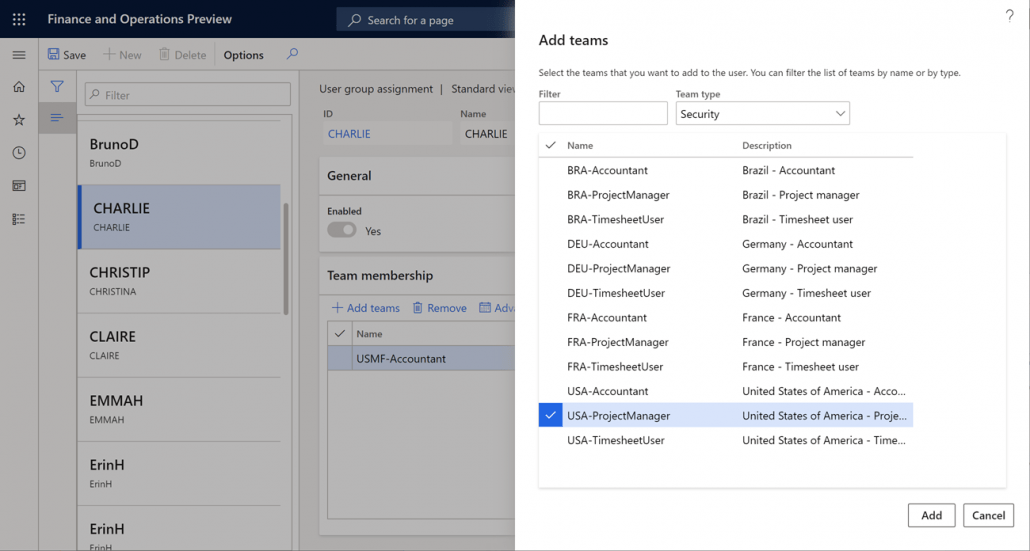The width and height of the screenshot is (1030, 551).
Task: Open the Options menu tab
Action: 243,55
